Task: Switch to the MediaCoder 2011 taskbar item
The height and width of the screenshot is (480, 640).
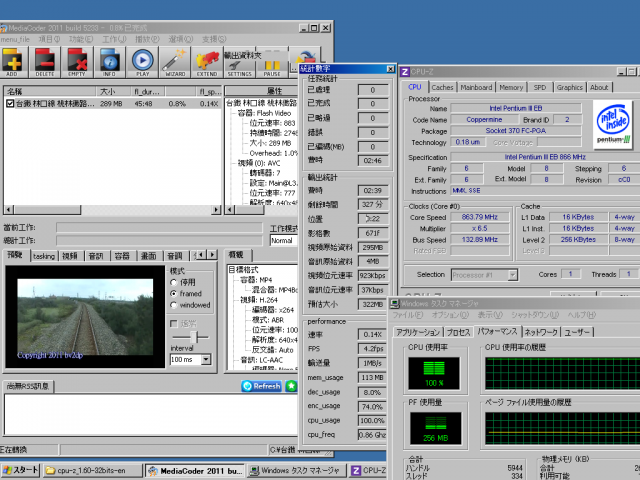Action: [196, 471]
